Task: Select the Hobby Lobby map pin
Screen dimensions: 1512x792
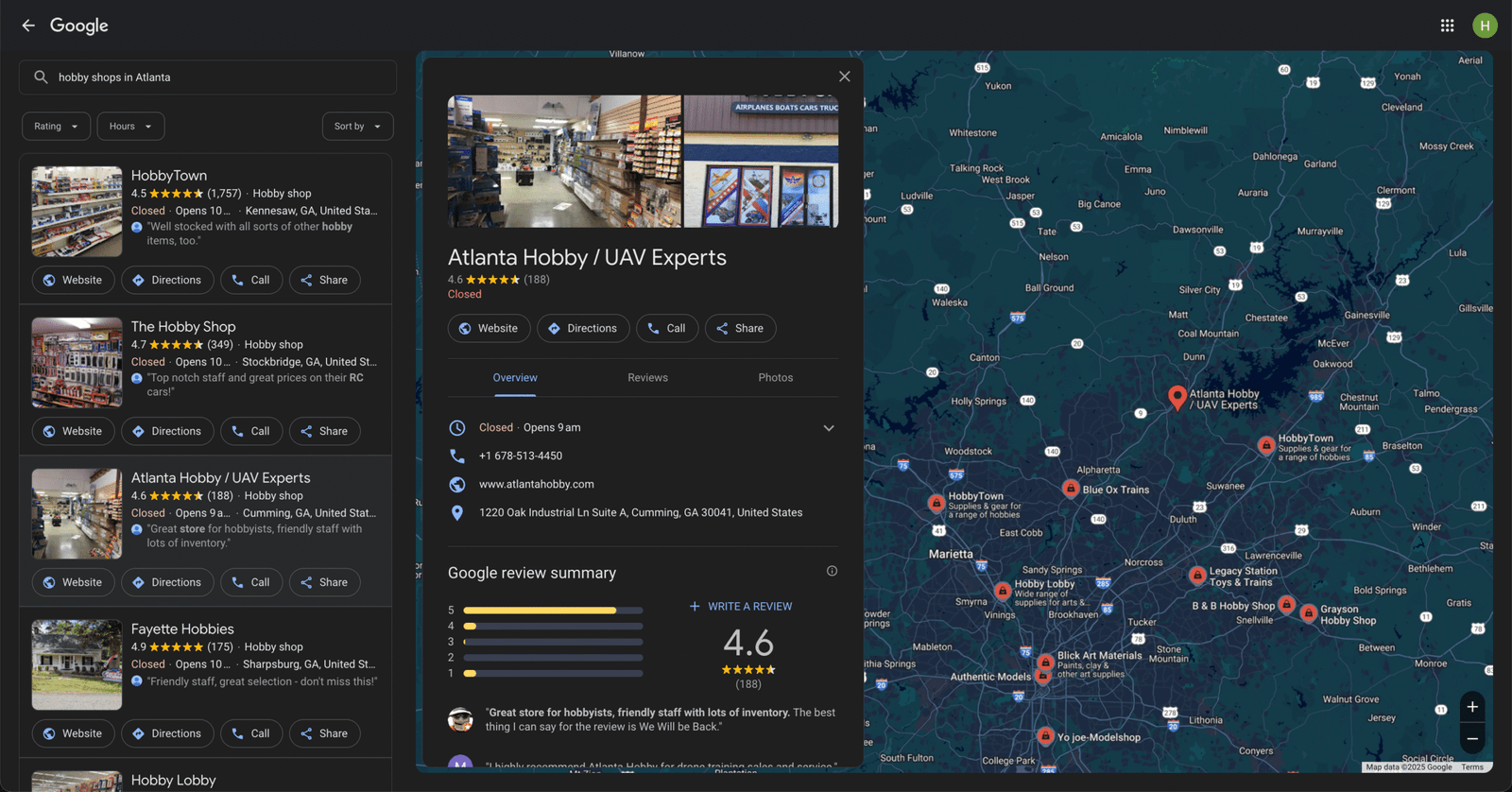Action: pyautogui.click(x=1003, y=591)
